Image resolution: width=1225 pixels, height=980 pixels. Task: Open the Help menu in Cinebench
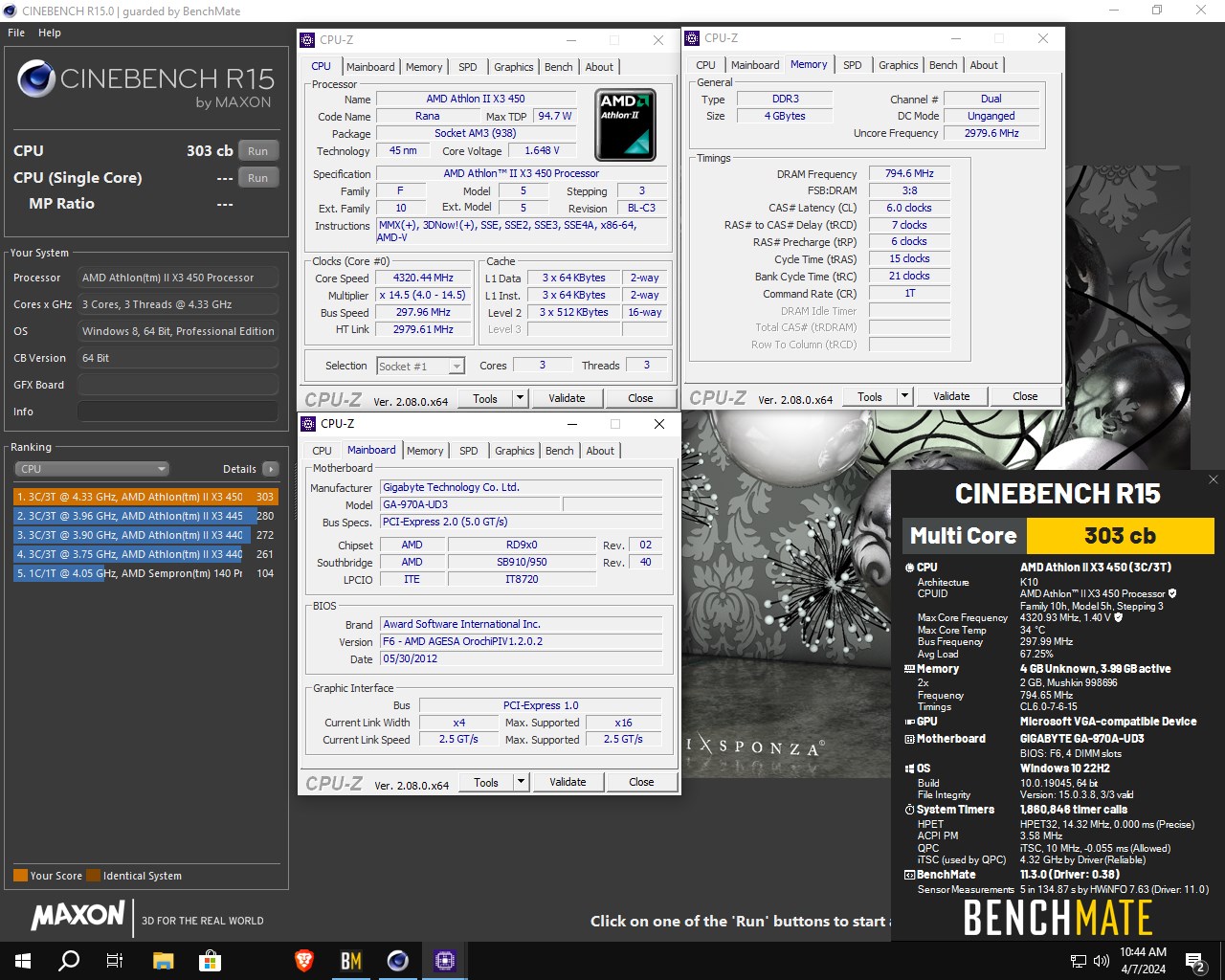50,33
